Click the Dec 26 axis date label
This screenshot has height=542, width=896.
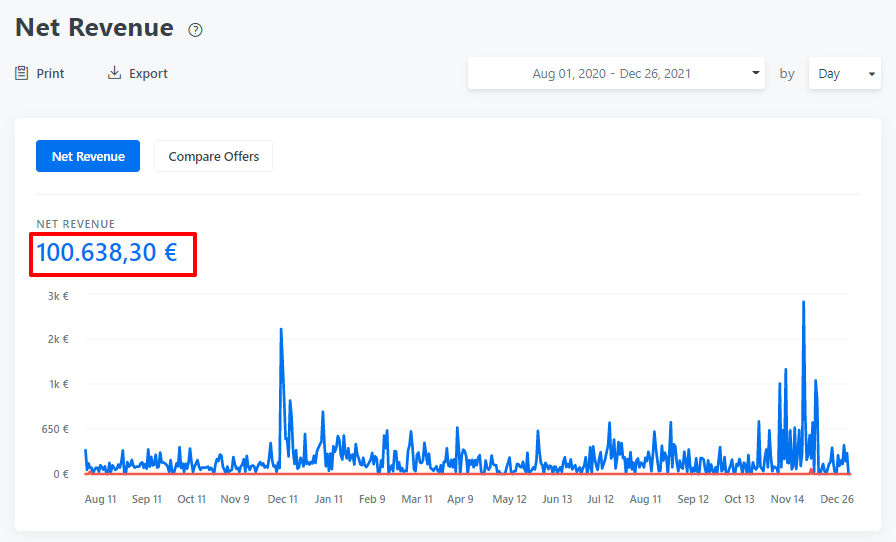[837, 499]
